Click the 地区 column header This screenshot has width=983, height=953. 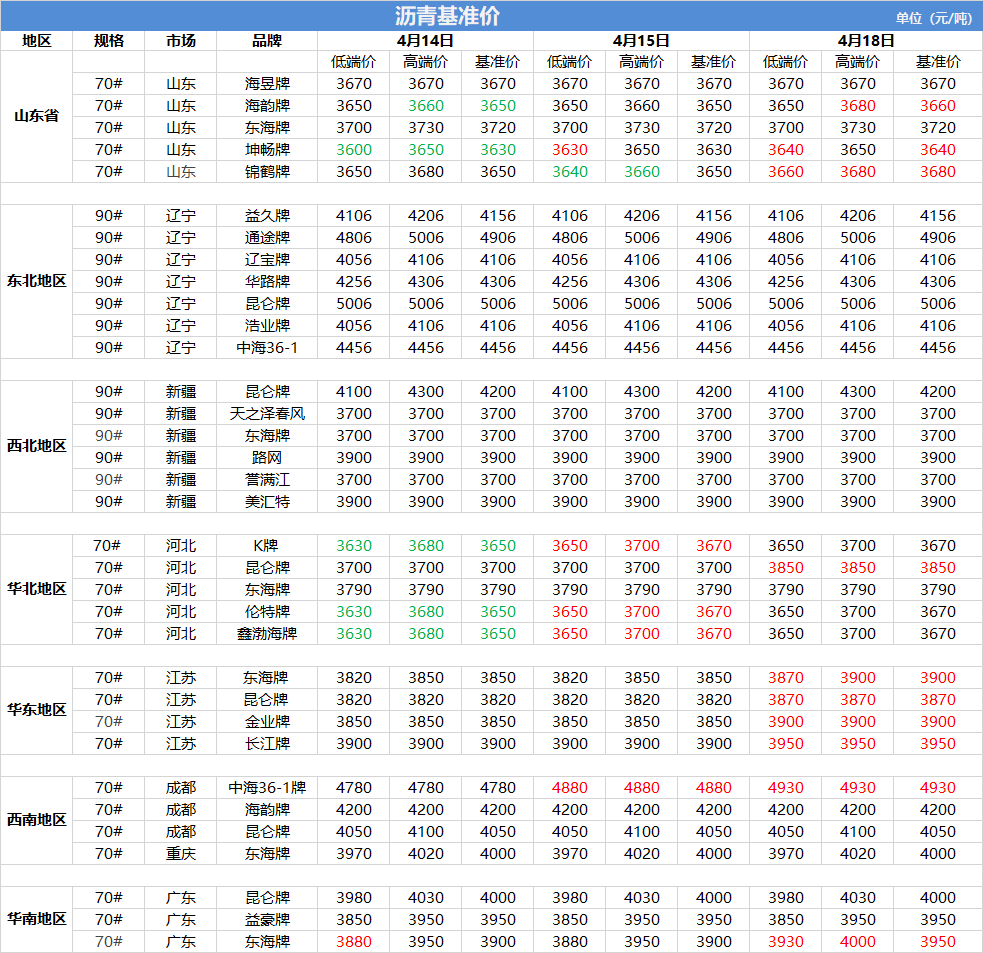[36, 41]
